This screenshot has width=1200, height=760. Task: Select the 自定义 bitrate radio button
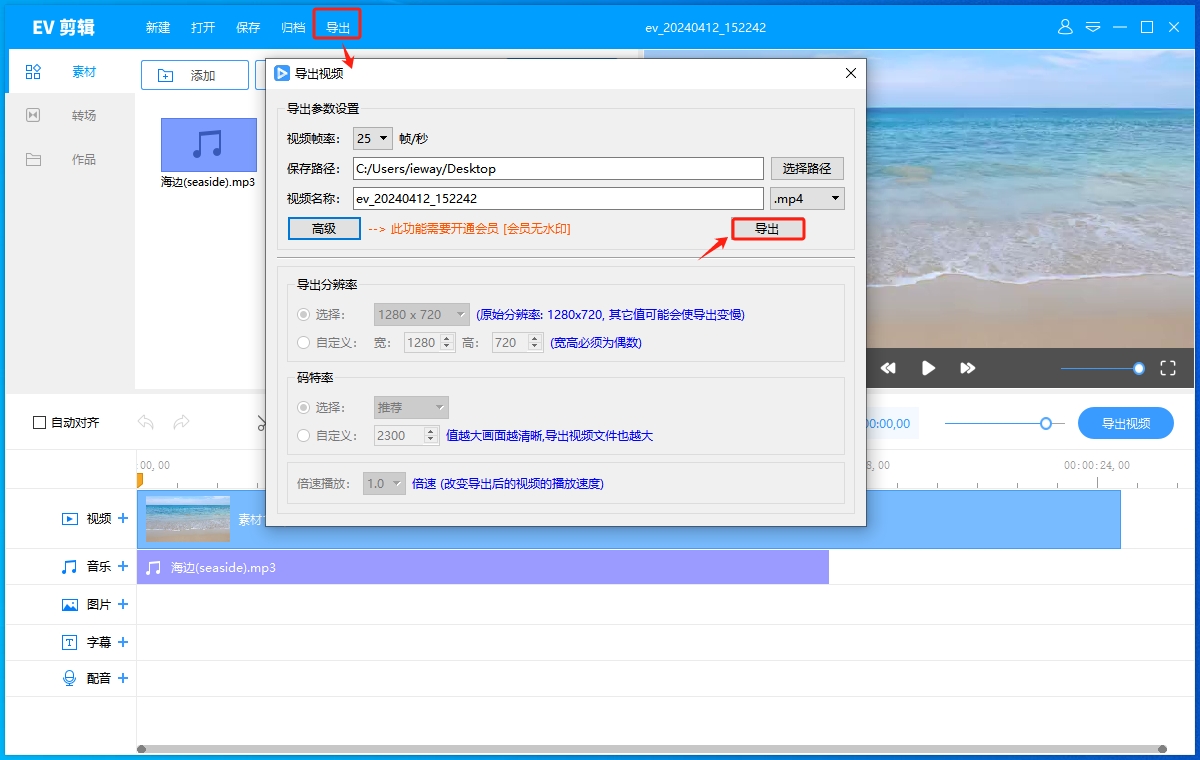click(304, 435)
